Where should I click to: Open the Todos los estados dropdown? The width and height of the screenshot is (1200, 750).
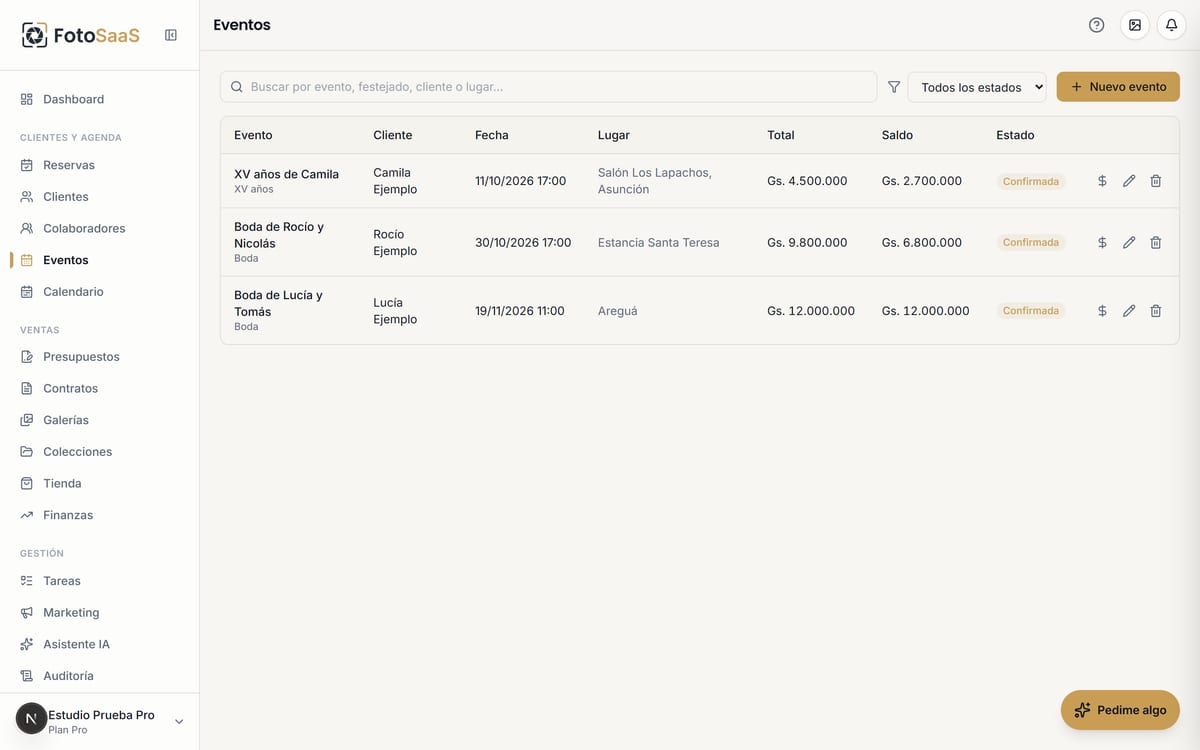(x=977, y=87)
